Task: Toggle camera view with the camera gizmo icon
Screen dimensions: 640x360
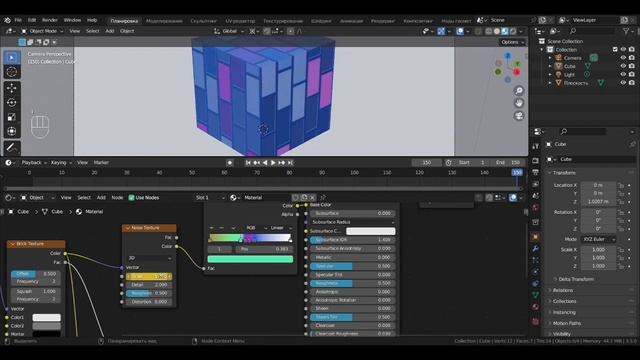Action: point(519,116)
